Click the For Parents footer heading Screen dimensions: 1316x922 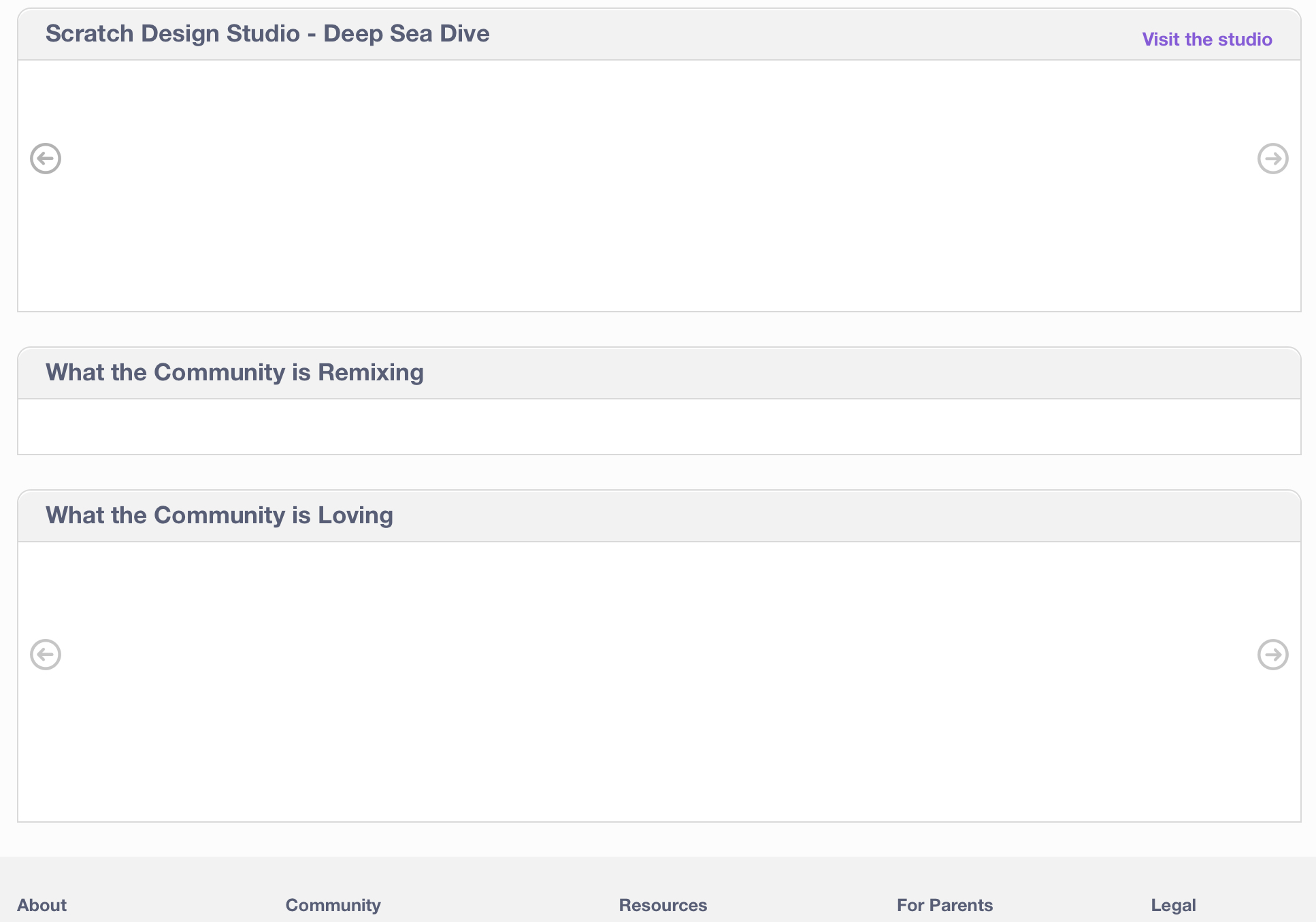coord(944,905)
